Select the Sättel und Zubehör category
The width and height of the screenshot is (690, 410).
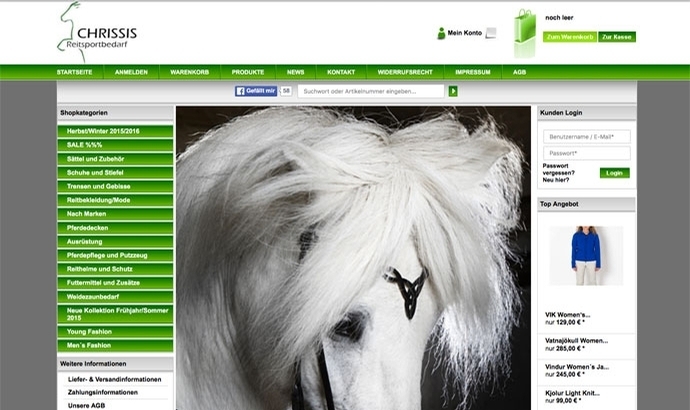[x=115, y=159]
